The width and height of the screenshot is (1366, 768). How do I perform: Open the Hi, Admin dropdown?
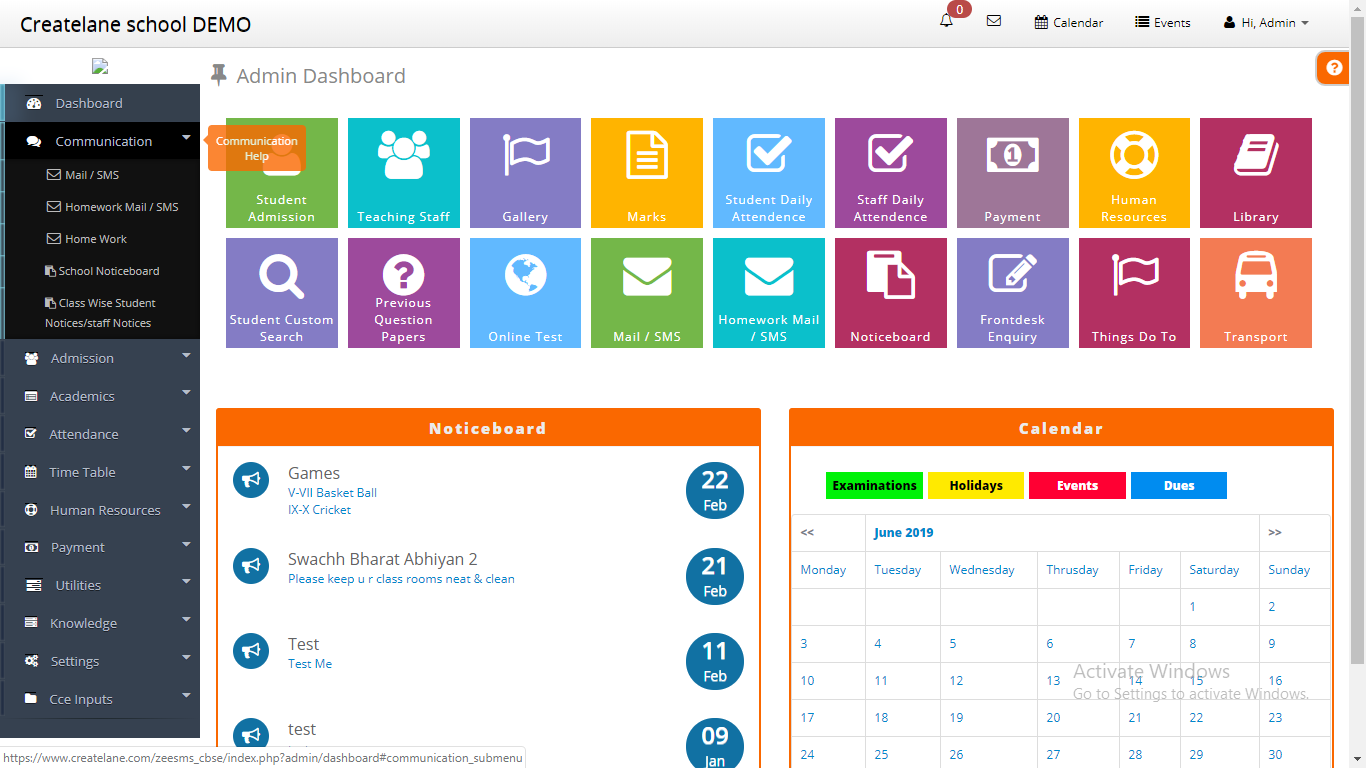tap(1267, 22)
